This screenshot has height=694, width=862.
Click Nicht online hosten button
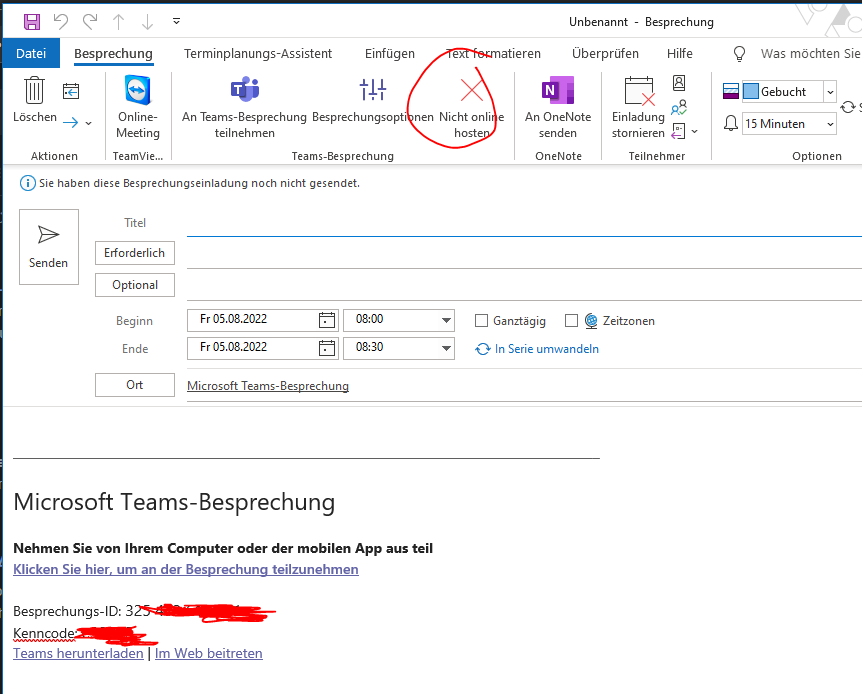point(472,107)
